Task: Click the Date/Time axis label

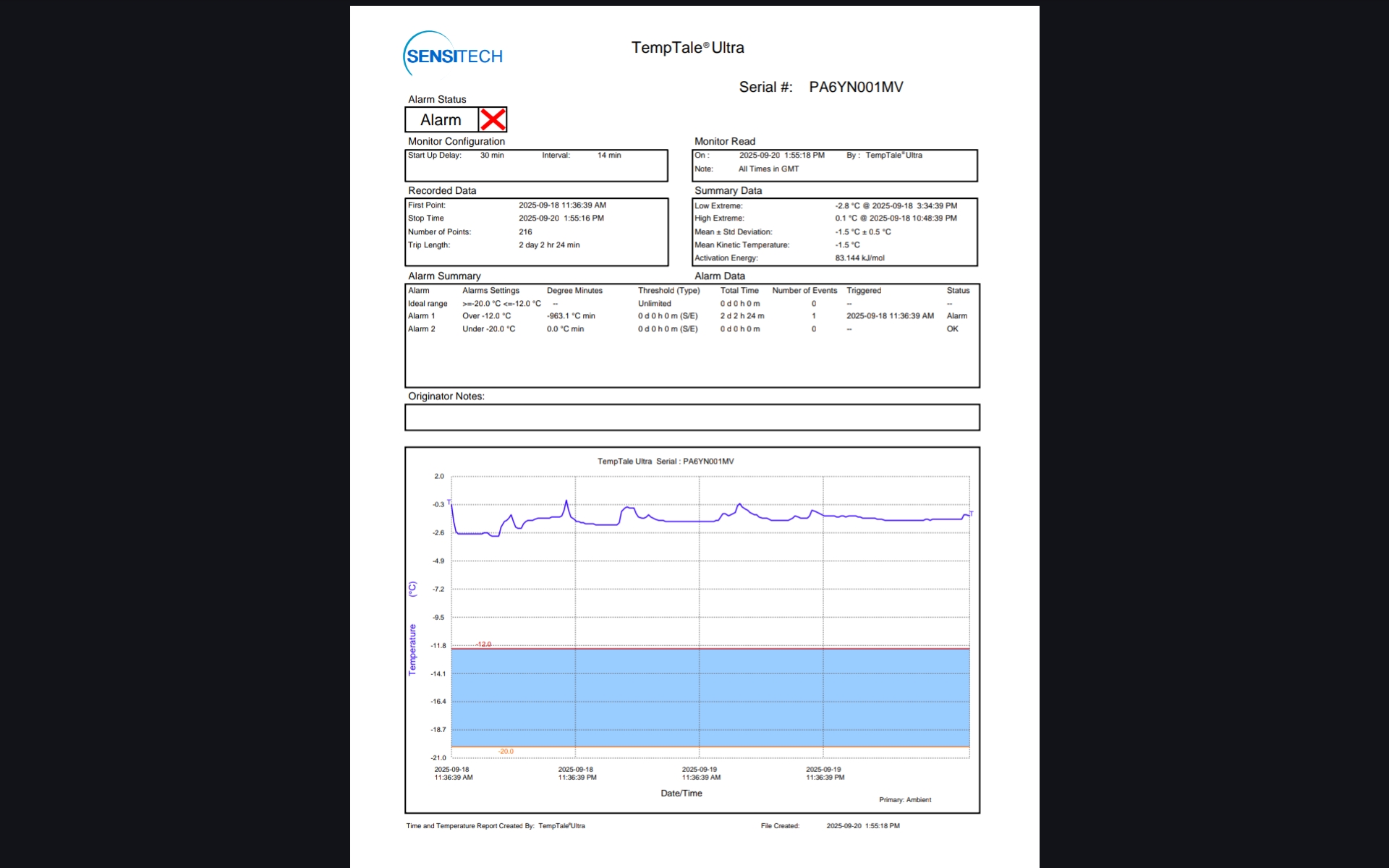Action: pos(681,793)
